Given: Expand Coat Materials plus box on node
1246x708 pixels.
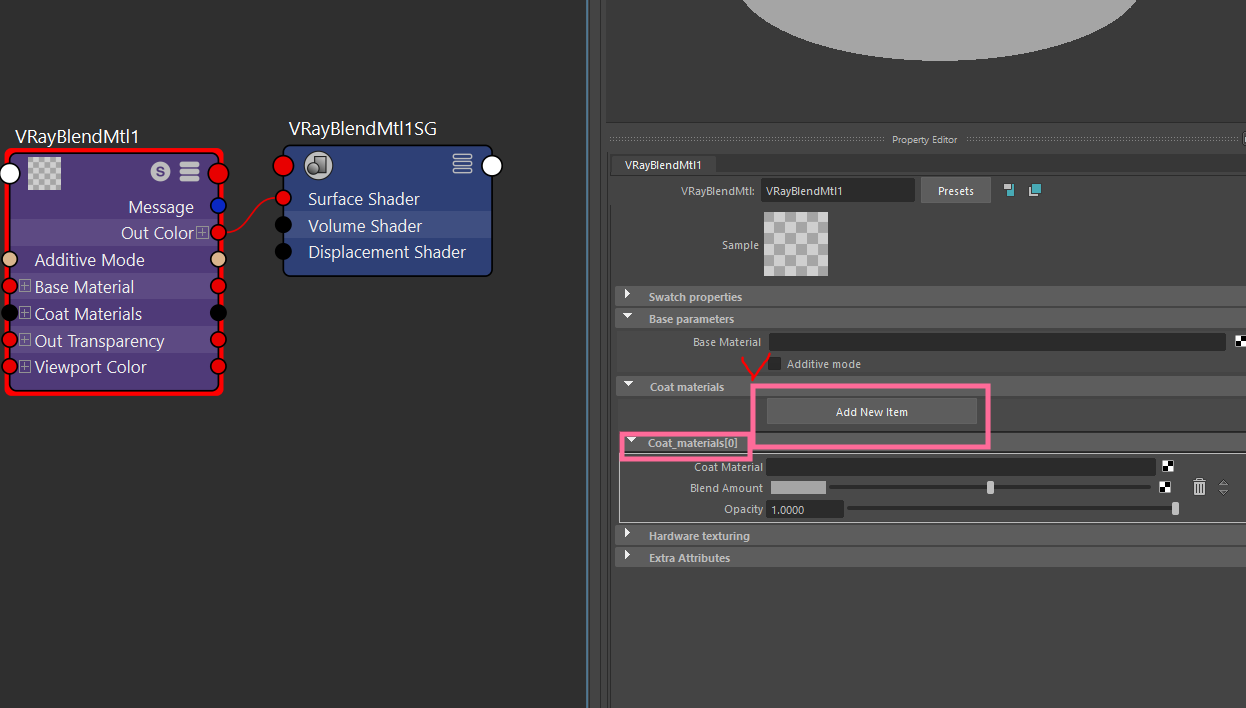Looking at the screenshot, I should coord(25,313).
